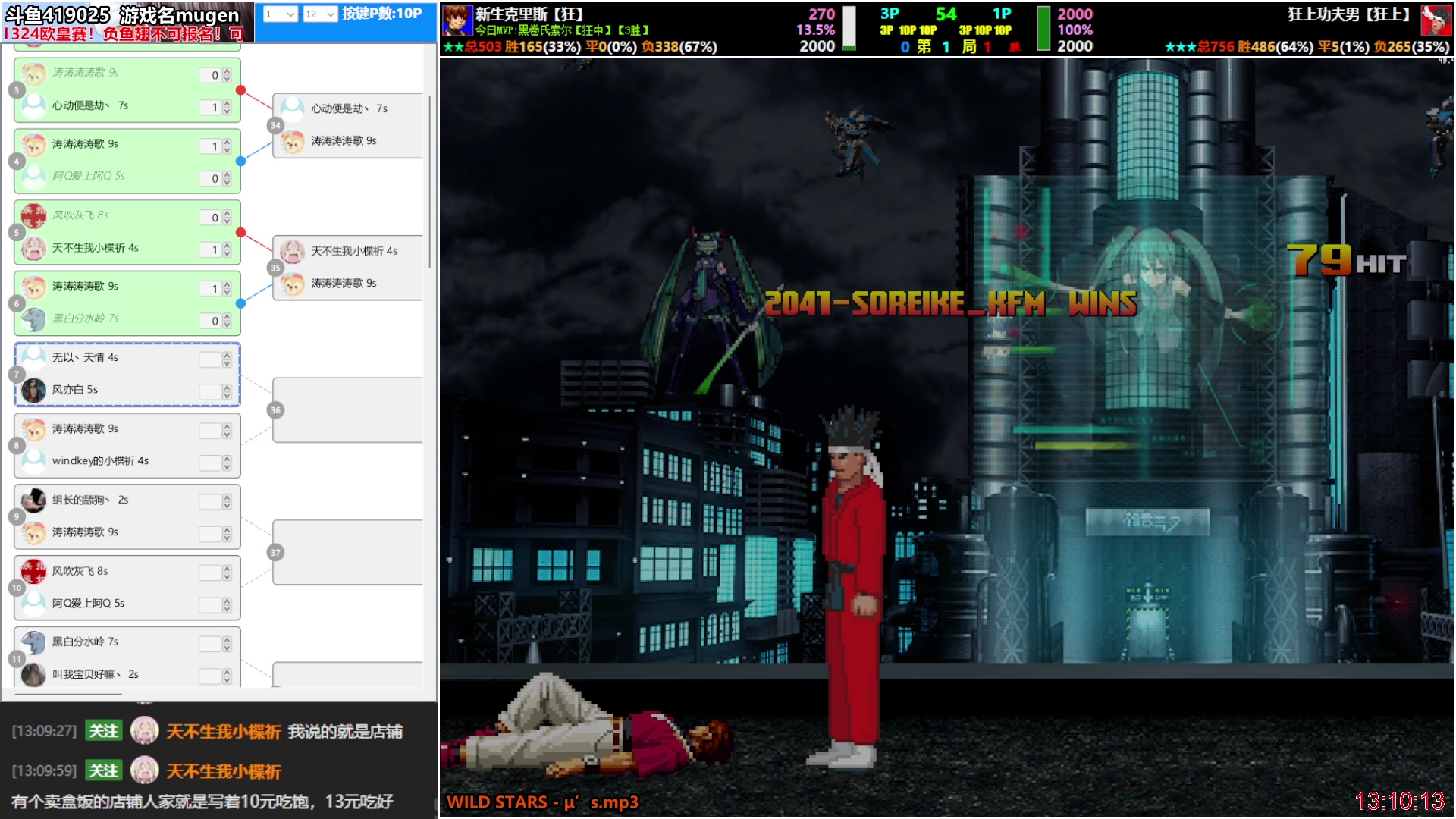Select match number 37 badge

[275, 553]
